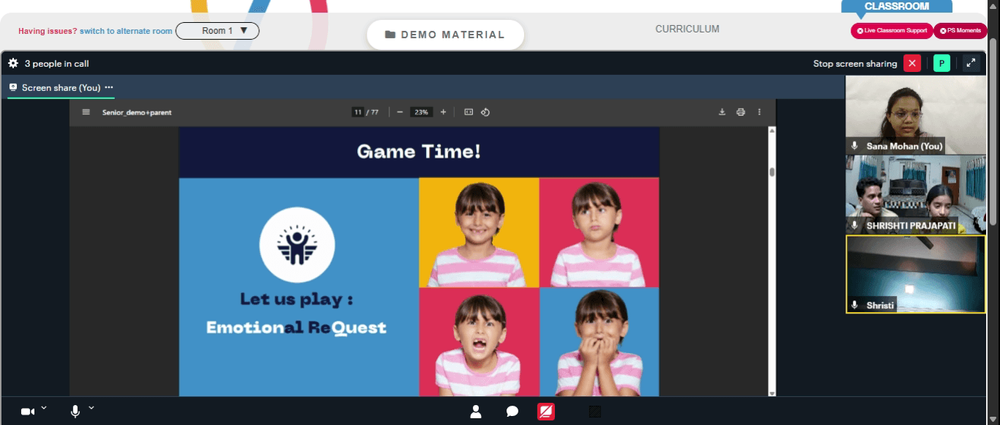This screenshot has height=425, width=1000.
Task: Open PDF viewer more options menu
Action: 759,112
